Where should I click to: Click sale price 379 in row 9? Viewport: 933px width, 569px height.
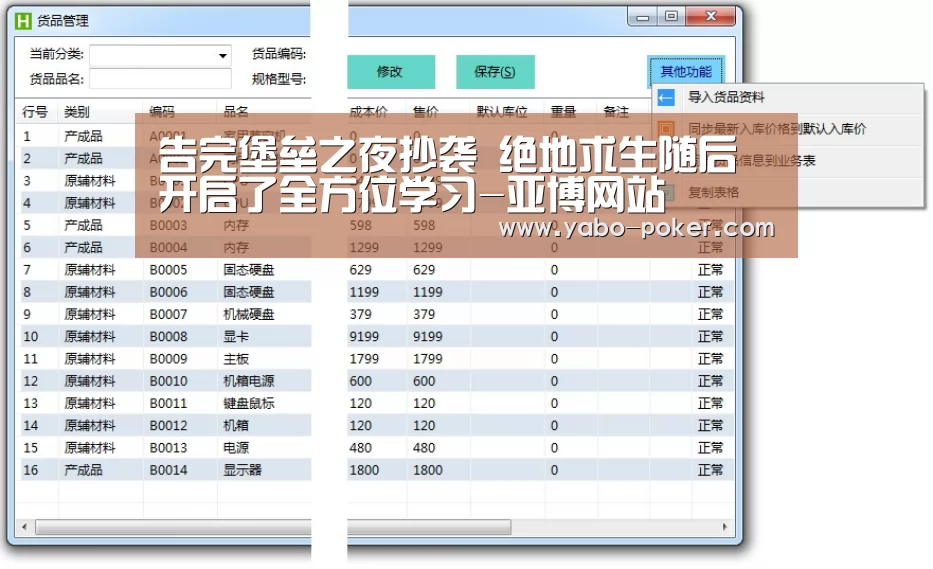pos(424,314)
